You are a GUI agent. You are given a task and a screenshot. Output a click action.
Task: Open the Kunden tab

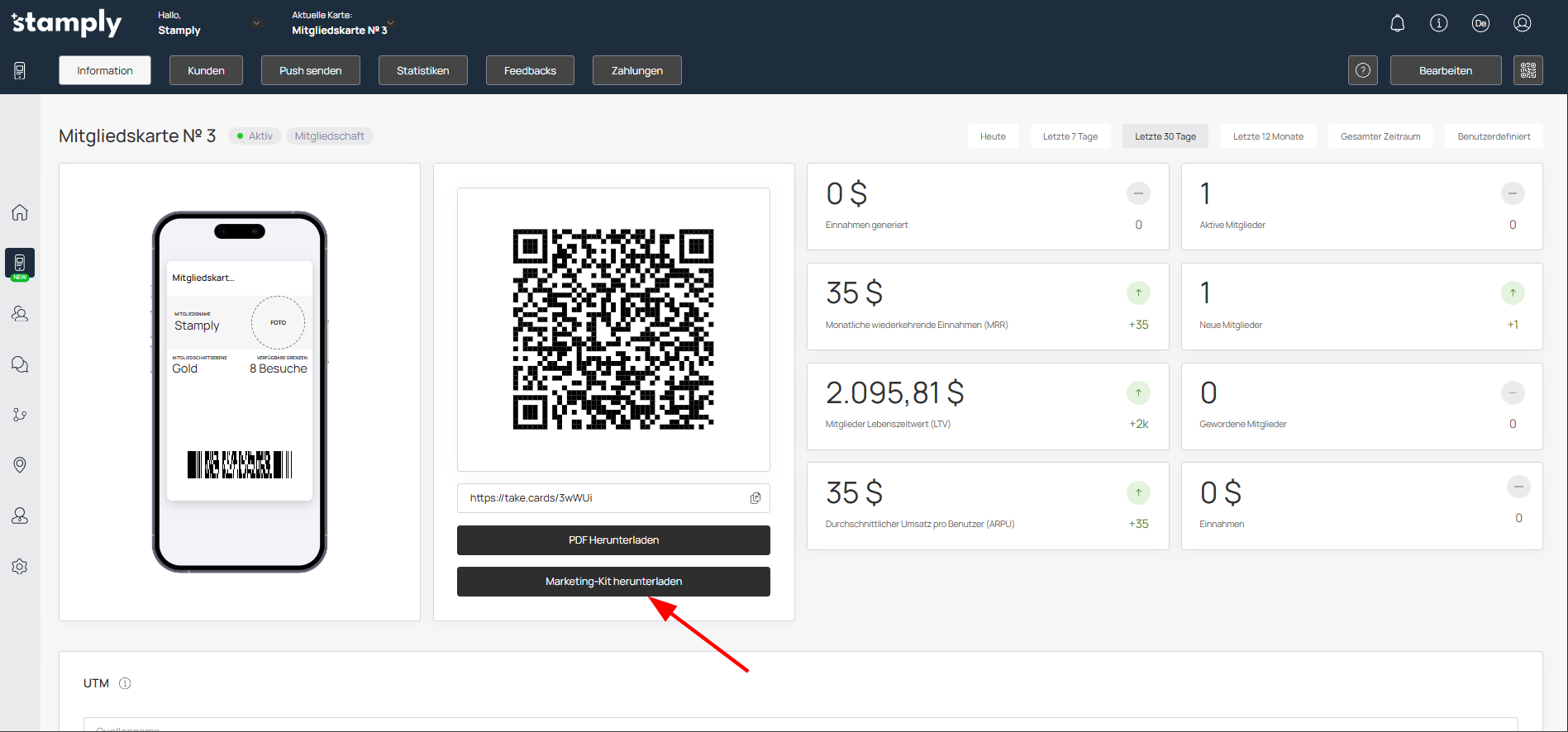(x=206, y=70)
